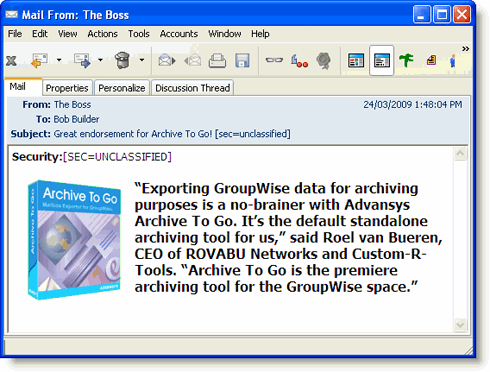Click the highlighted view layout icon
This screenshot has height=372, width=490.
pyautogui.click(x=382, y=61)
